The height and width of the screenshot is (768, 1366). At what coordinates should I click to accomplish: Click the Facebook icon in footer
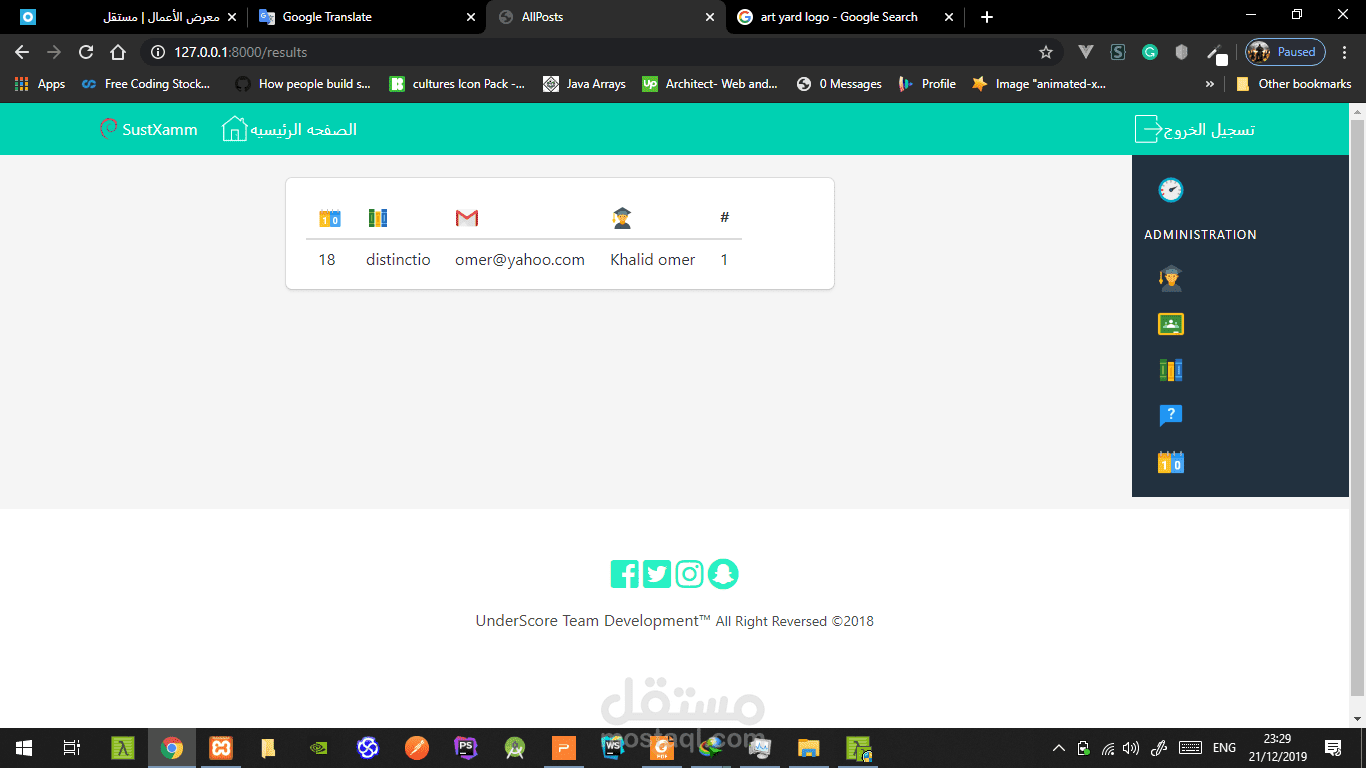pyautogui.click(x=625, y=574)
